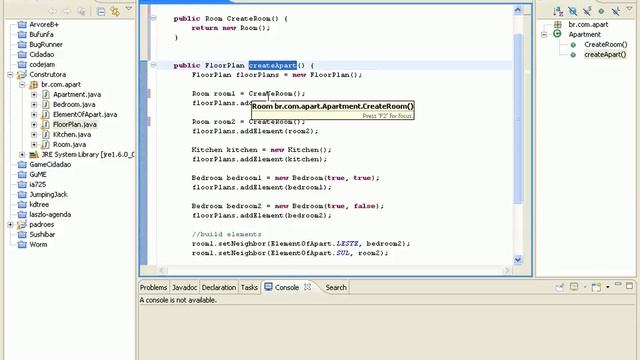Select br.com.apart package in Outline

588,24
